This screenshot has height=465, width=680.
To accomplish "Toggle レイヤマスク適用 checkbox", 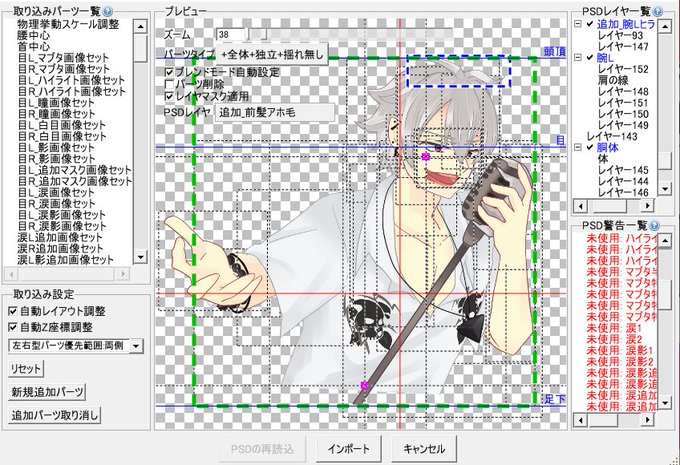I will 169,96.
